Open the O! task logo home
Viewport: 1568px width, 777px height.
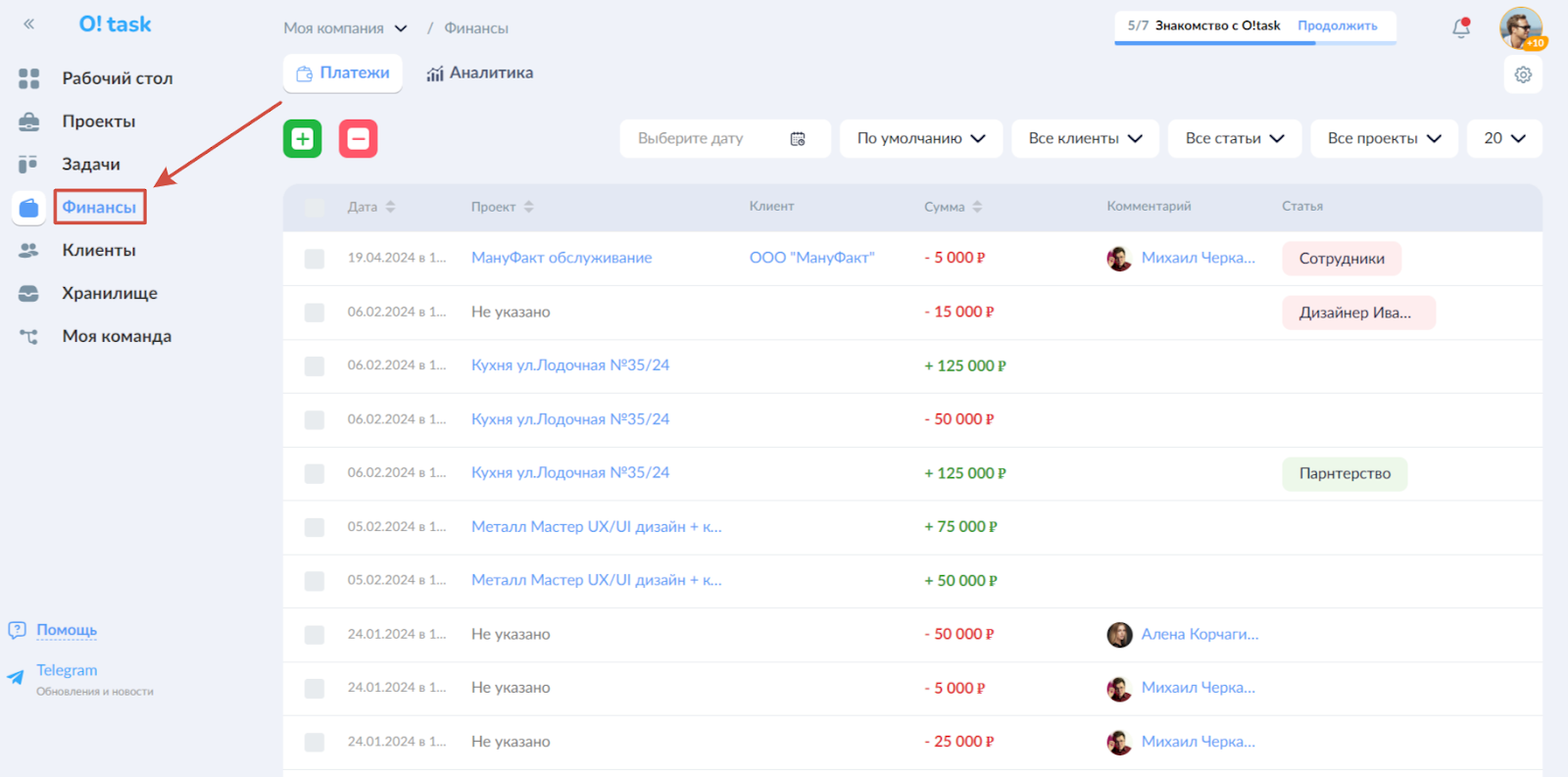pos(115,24)
